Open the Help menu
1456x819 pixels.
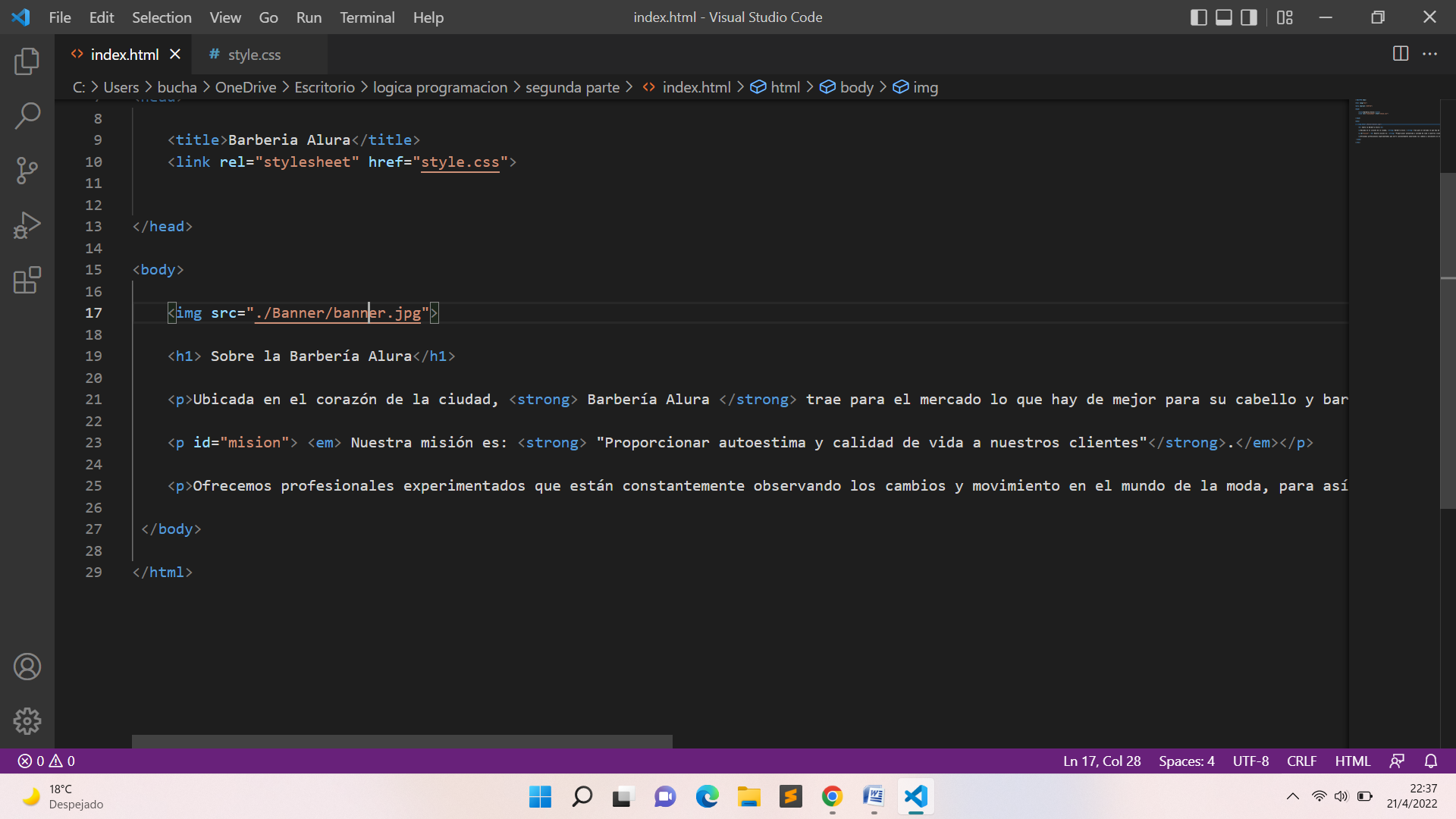tap(428, 17)
